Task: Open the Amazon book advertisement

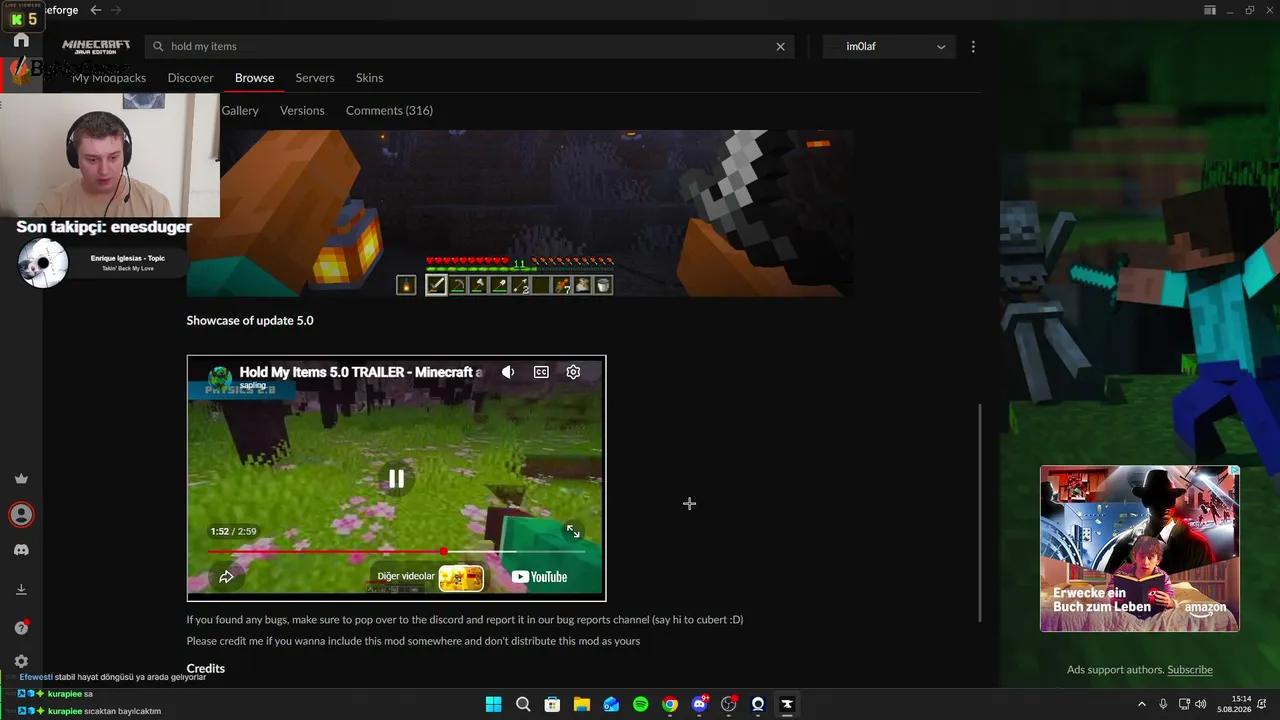Action: [x=1140, y=549]
